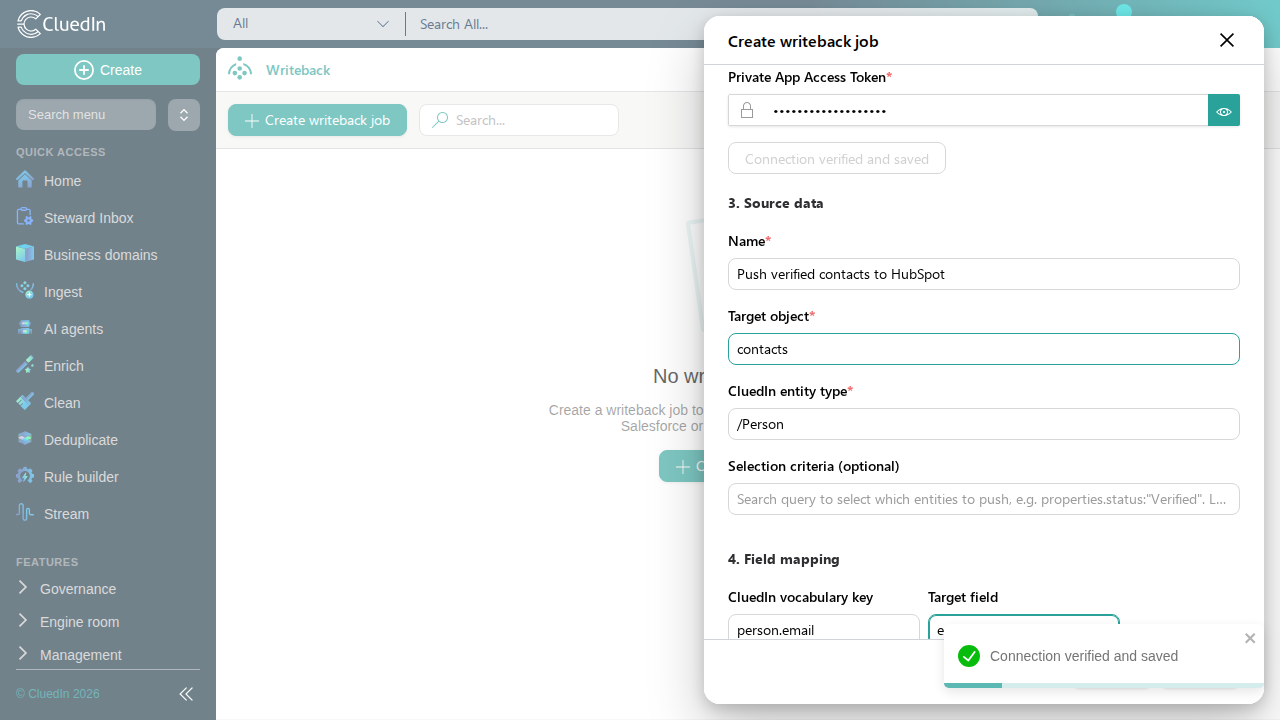Click the Clean icon
The height and width of the screenshot is (720, 1280).
tap(25, 402)
